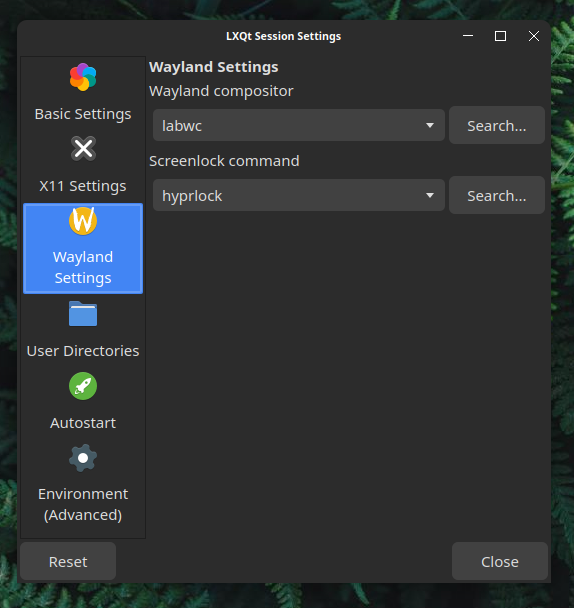The width and height of the screenshot is (574, 608).
Task: Click the Wayland yellow W icon
Action: [83, 221]
